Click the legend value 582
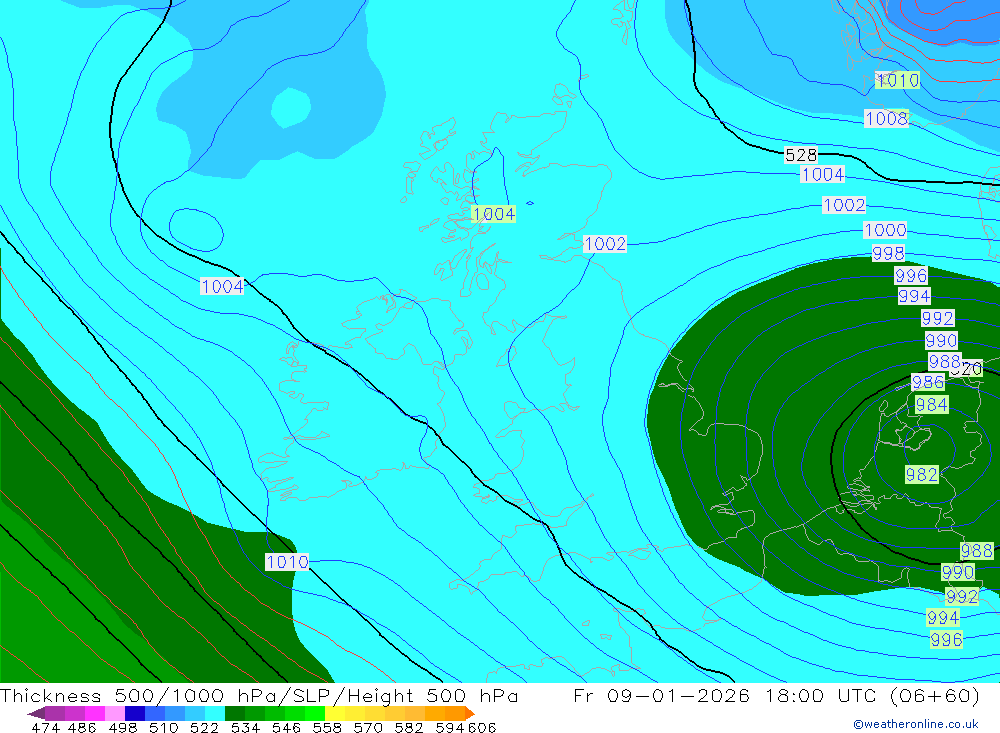 point(409,727)
